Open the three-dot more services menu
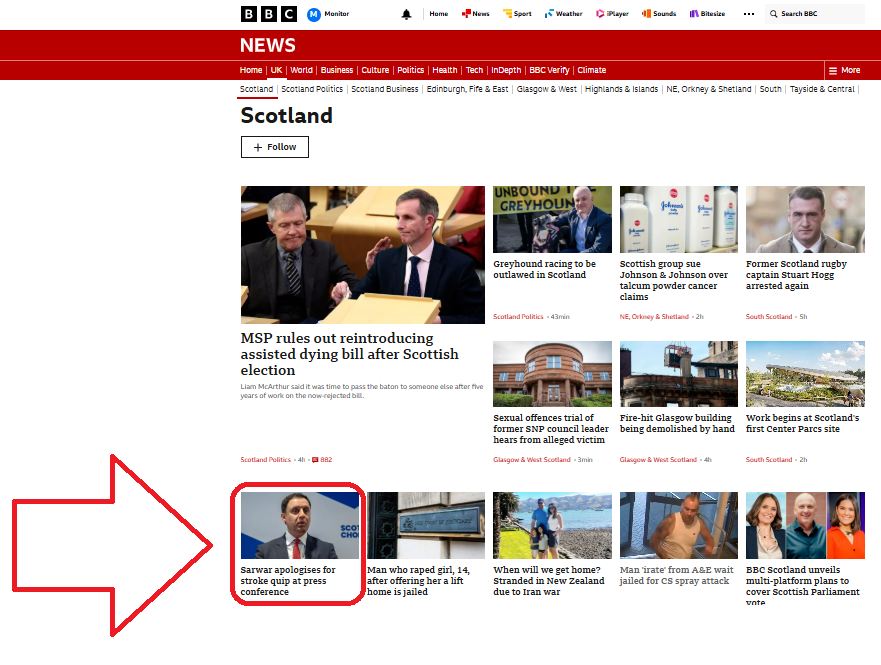 749,14
